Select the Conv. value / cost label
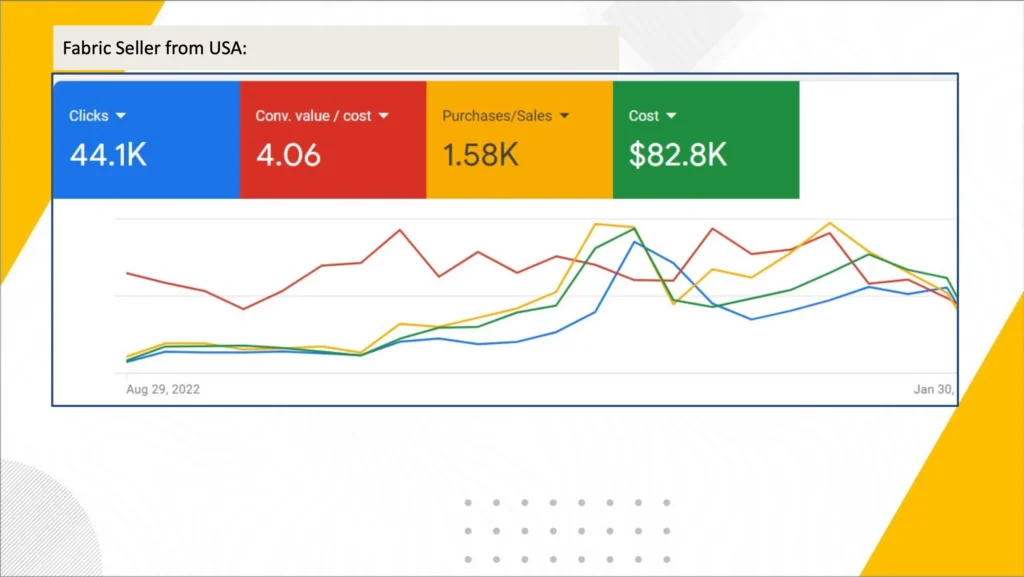1024x577 pixels. [313, 116]
